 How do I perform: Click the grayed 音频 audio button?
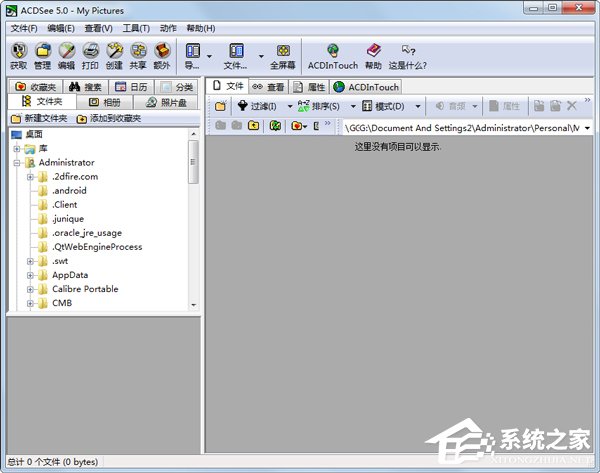(x=452, y=106)
